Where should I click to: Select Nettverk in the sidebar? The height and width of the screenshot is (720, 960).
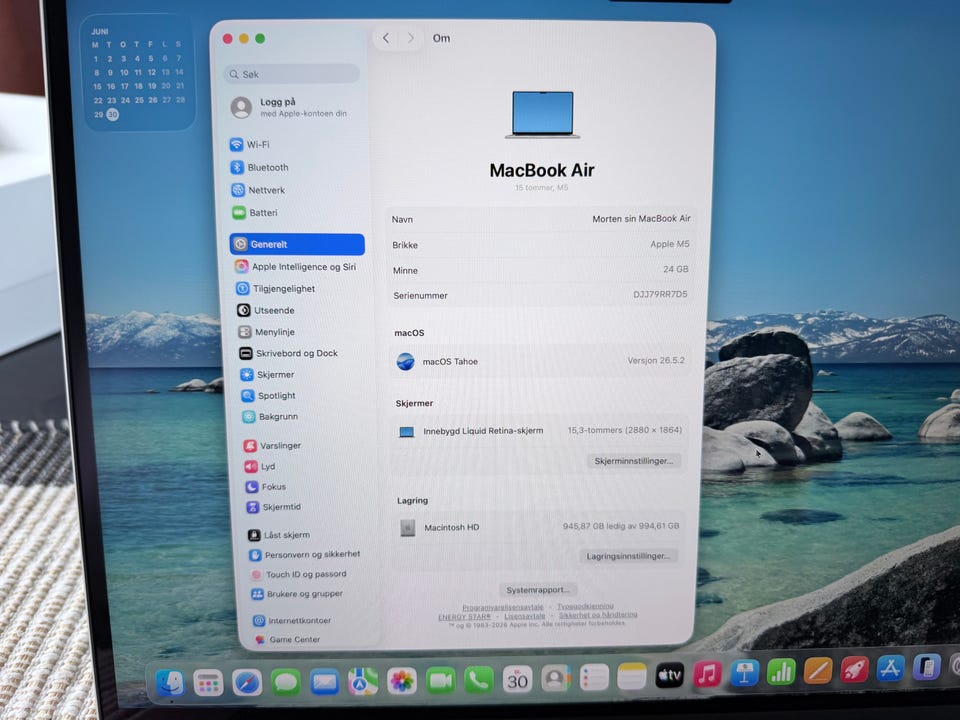(258, 190)
